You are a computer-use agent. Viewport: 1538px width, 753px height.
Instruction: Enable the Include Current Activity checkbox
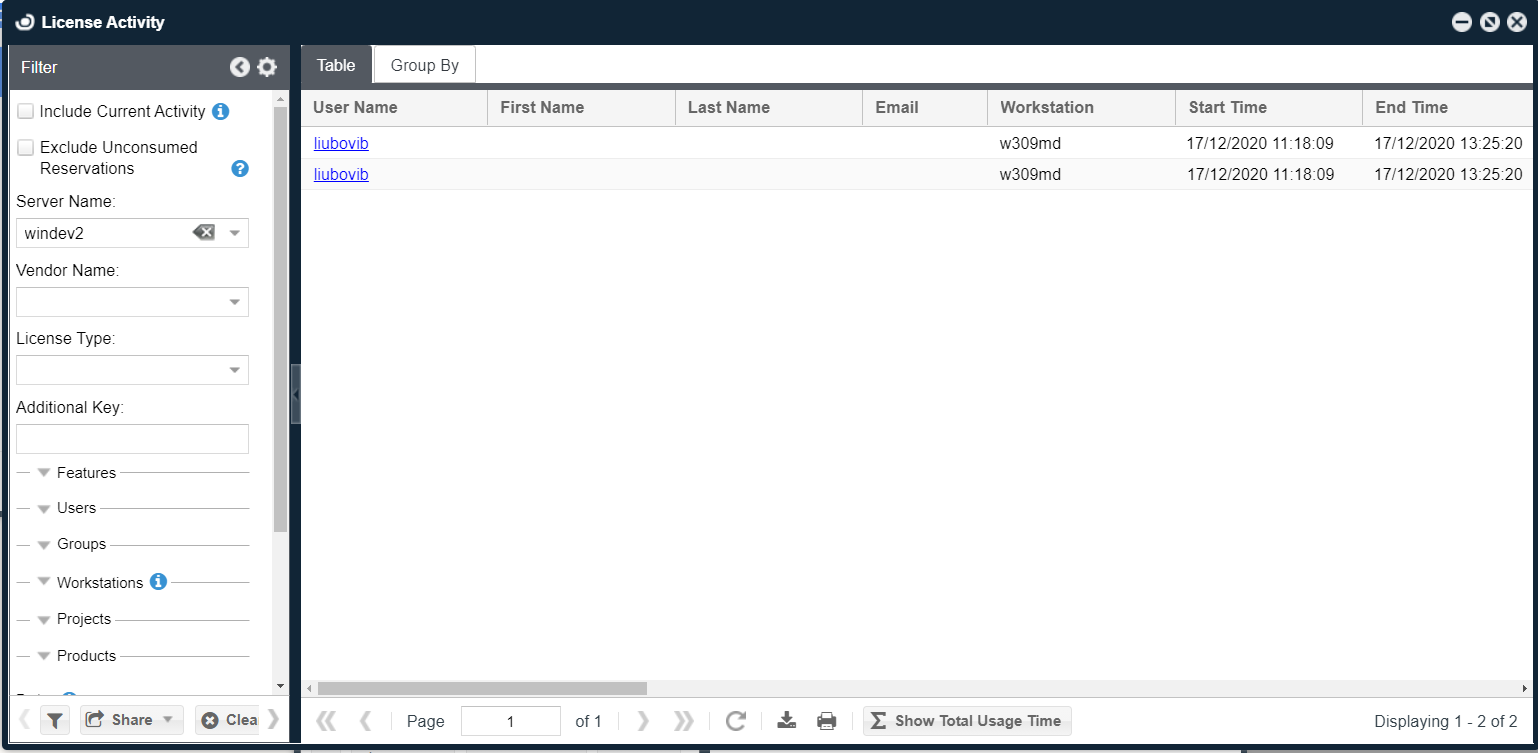click(x=25, y=110)
